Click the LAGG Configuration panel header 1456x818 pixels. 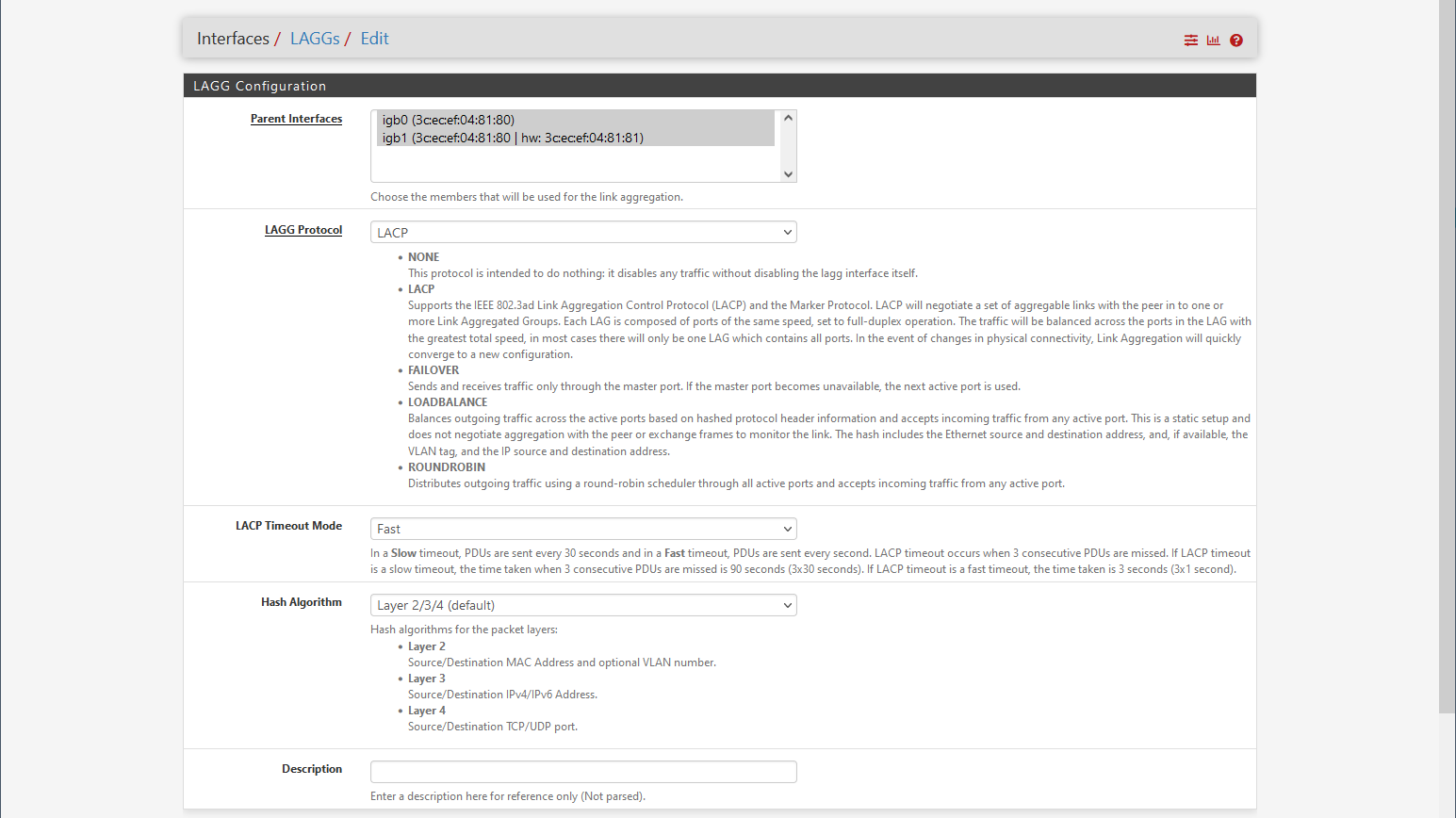click(719, 86)
